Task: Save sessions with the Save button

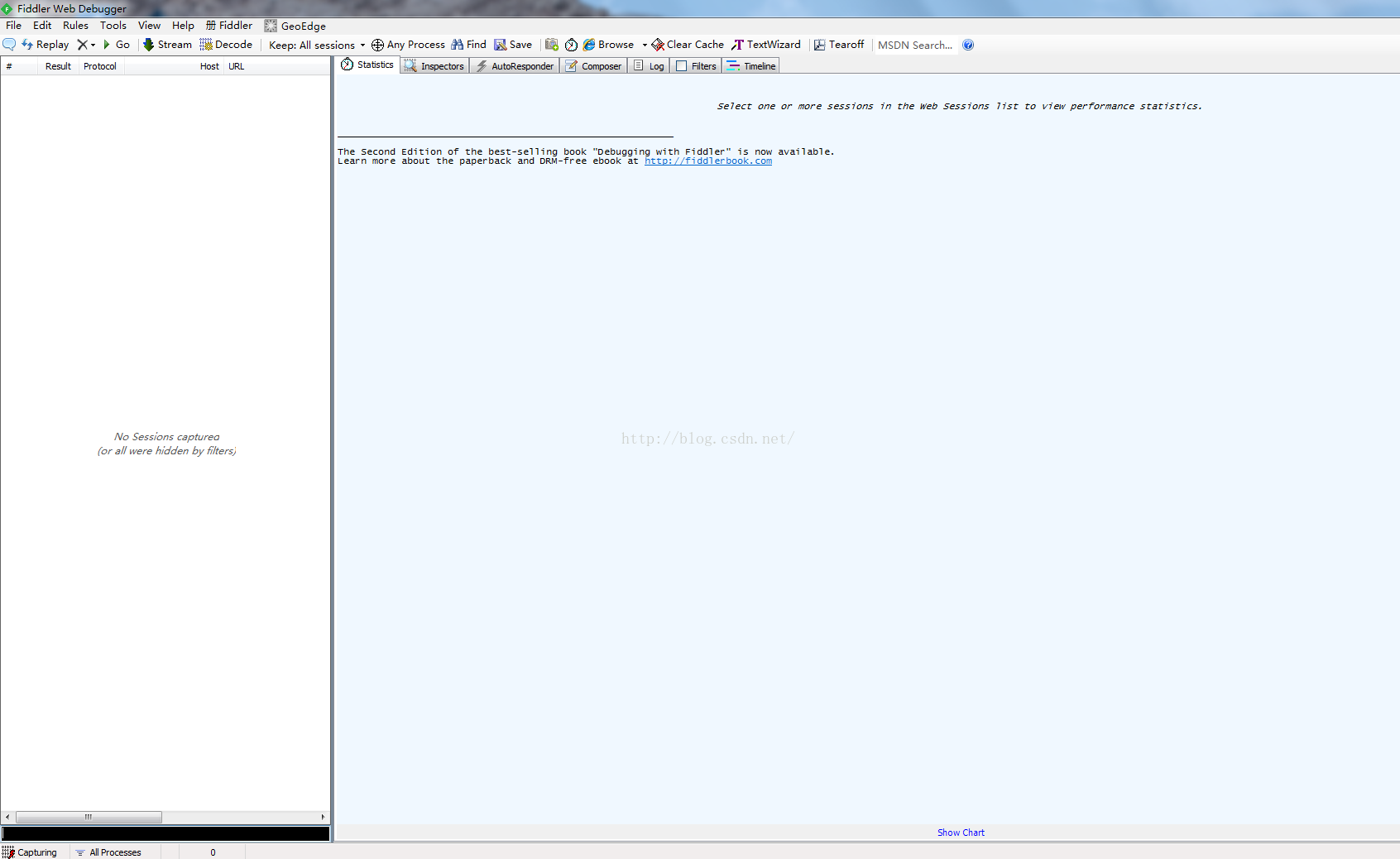Action: tap(513, 45)
